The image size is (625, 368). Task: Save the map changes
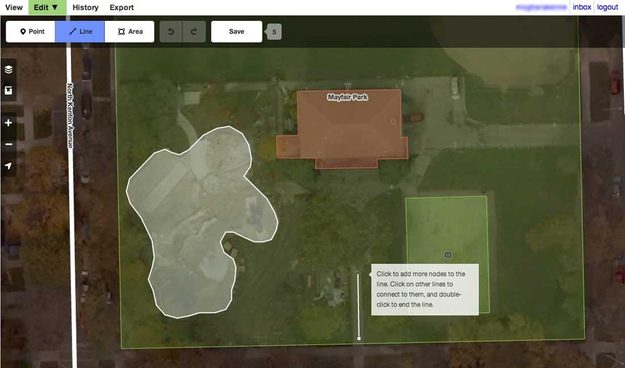tap(236, 31)
